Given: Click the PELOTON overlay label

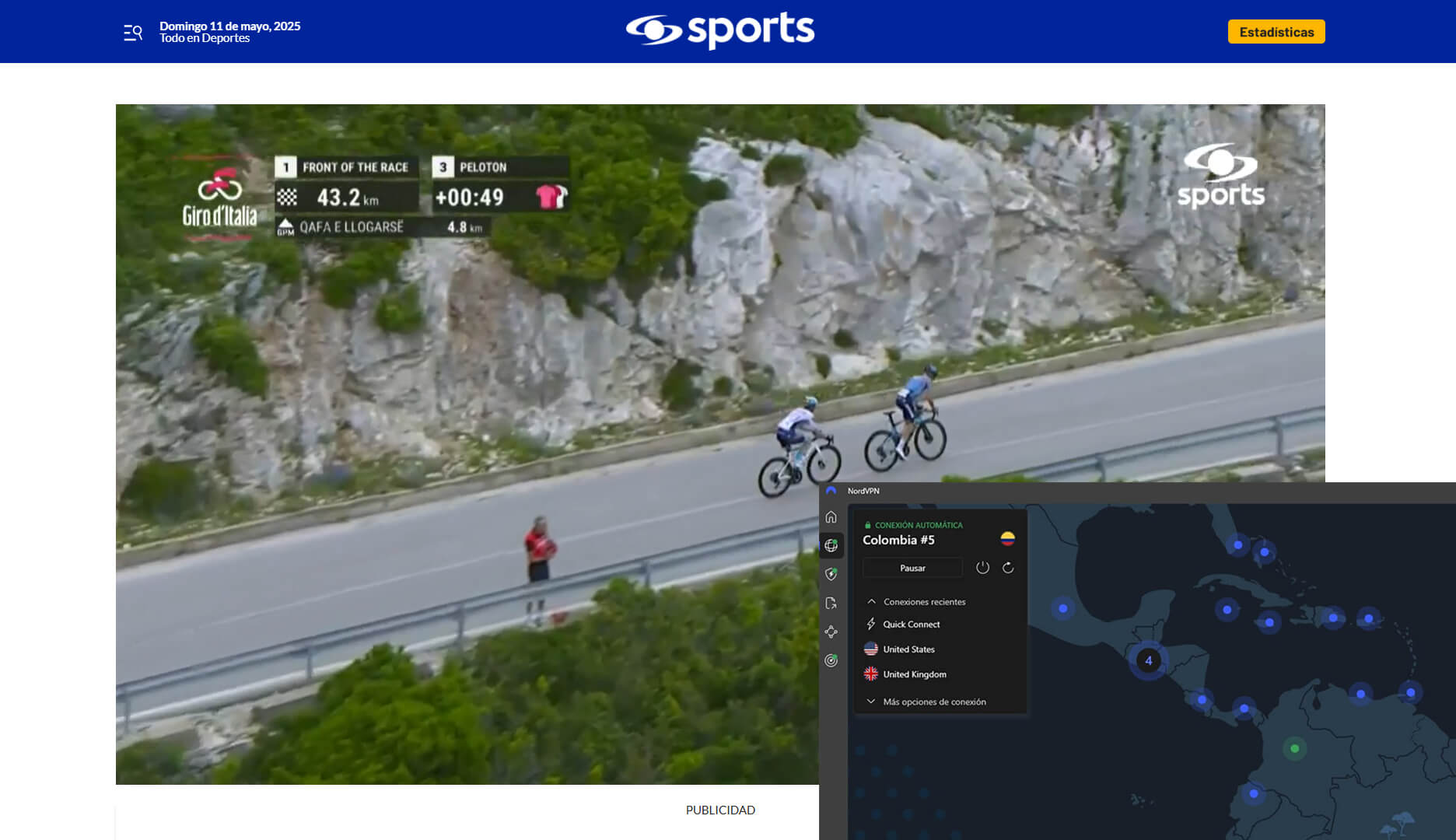Looking at the screenshot, I should (483, 167).
